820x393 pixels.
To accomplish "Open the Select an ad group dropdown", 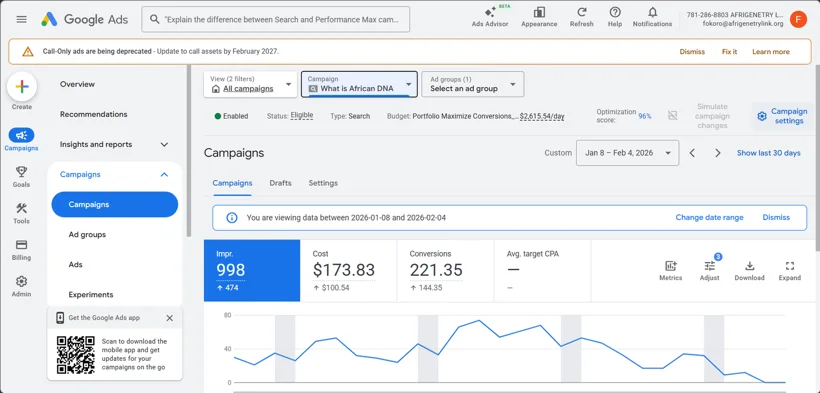I will (x=473, y=84).
